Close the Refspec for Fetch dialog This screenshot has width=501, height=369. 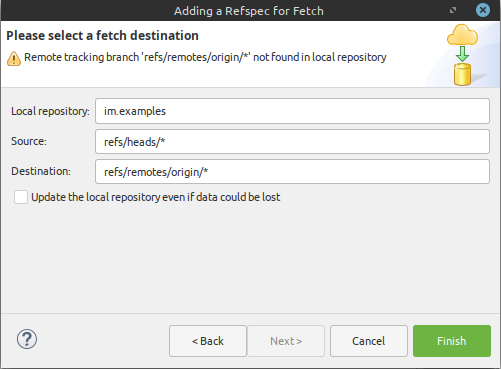click(483, 10)
